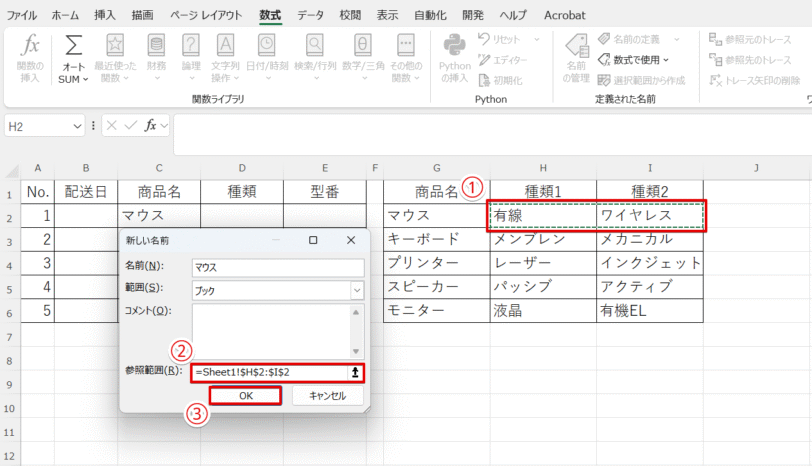
Task: Click Trace Dependents (参照先のトレース)
Action: coord(750,60)
